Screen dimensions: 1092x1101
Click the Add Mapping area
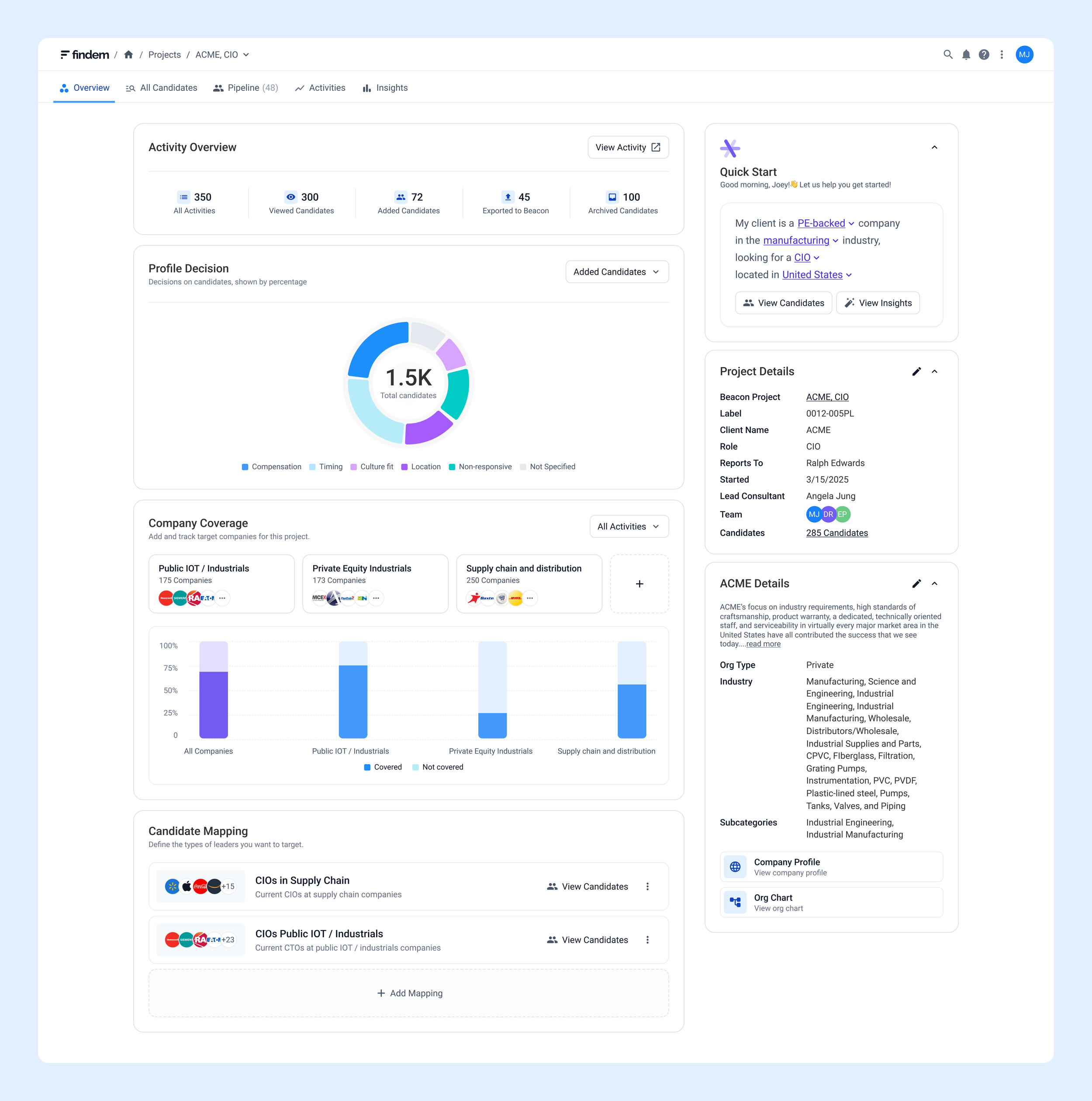409,993
